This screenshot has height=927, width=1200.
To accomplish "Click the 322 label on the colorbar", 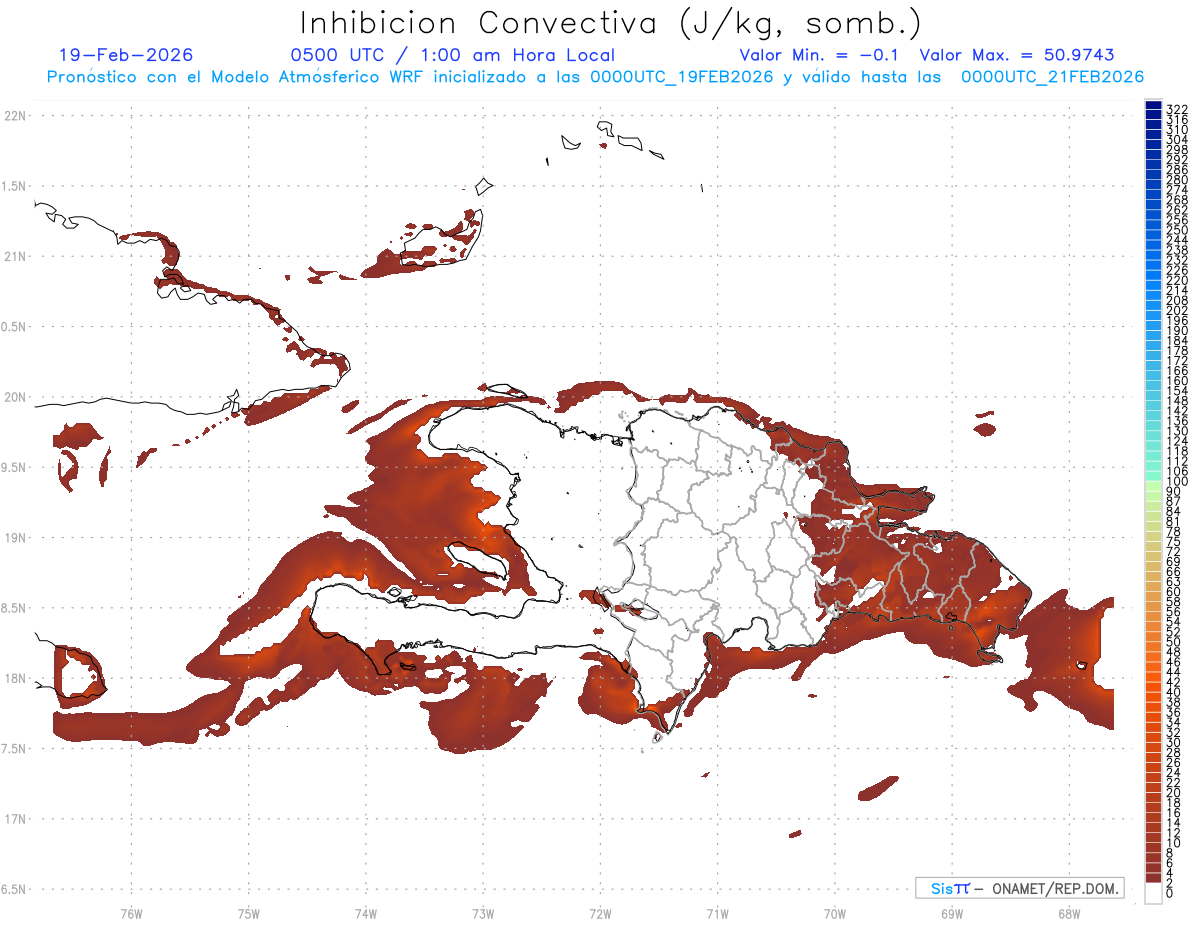I will point(1176,108).
